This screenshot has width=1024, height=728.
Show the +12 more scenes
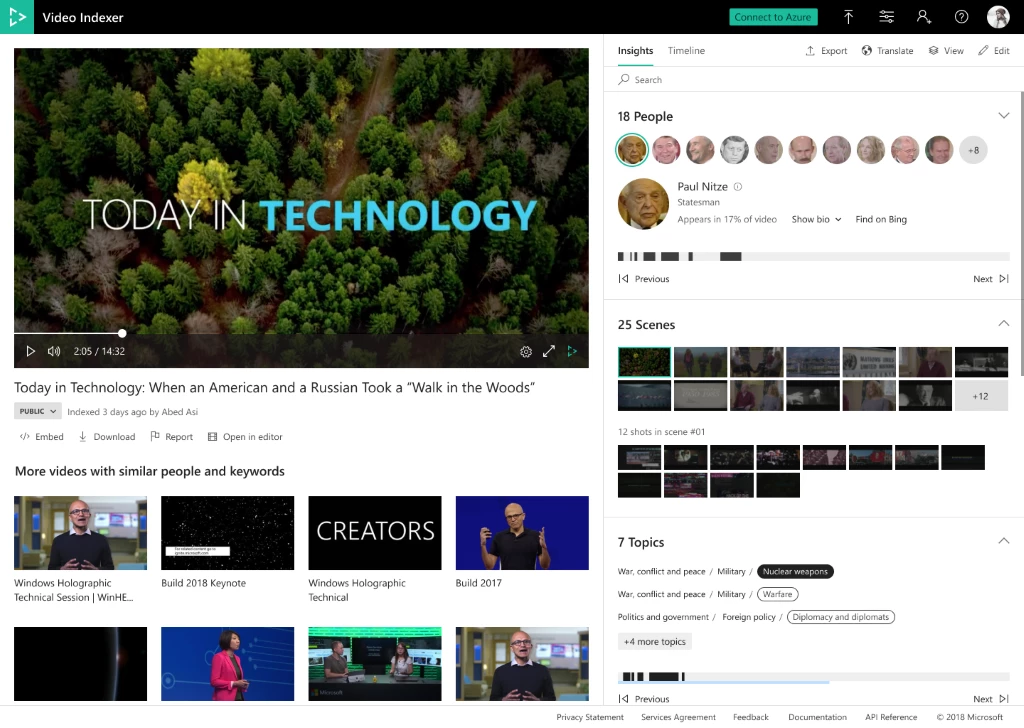click(x=981, y=396)
